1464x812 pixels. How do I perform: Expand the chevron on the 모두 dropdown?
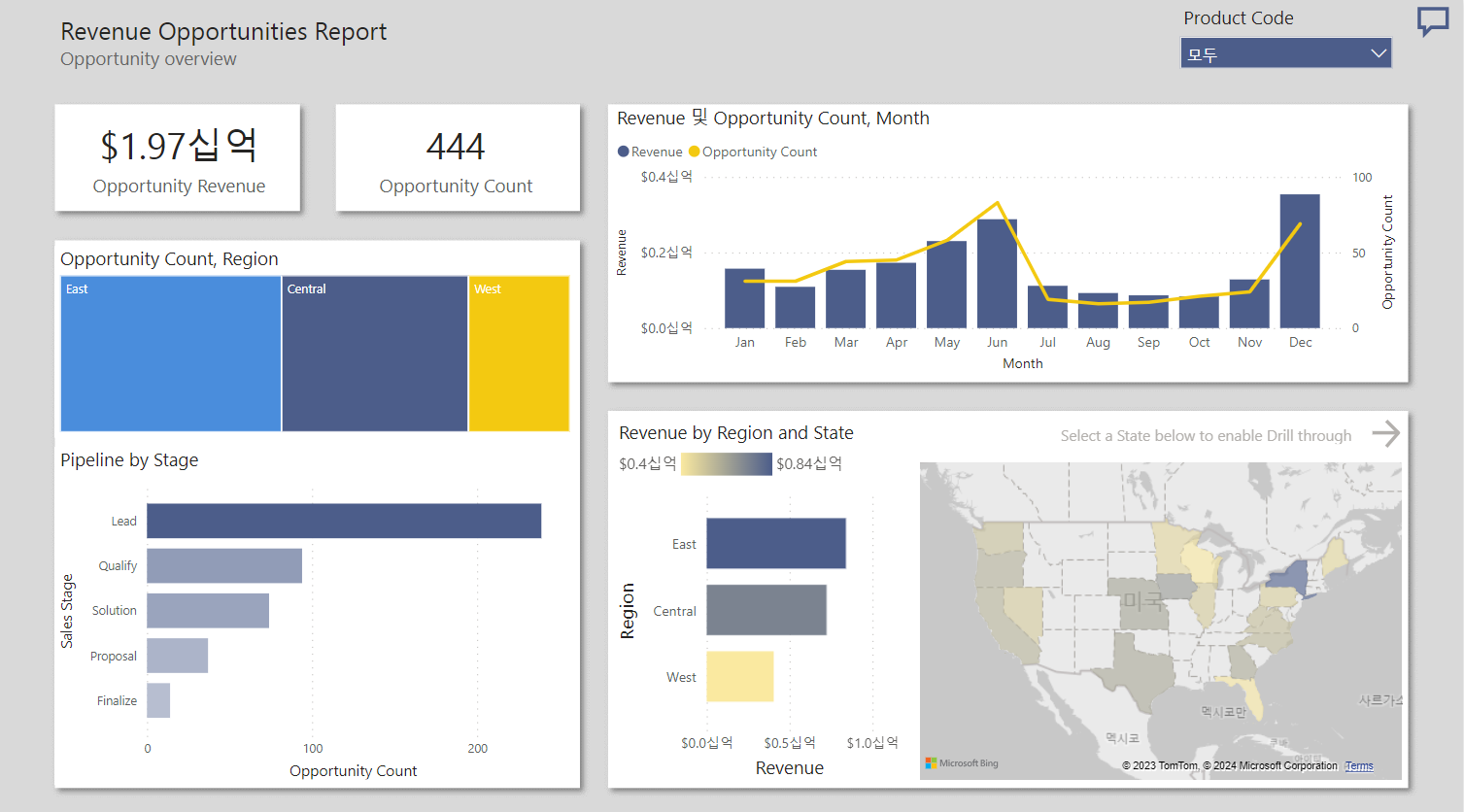[x=1379, y=52]
